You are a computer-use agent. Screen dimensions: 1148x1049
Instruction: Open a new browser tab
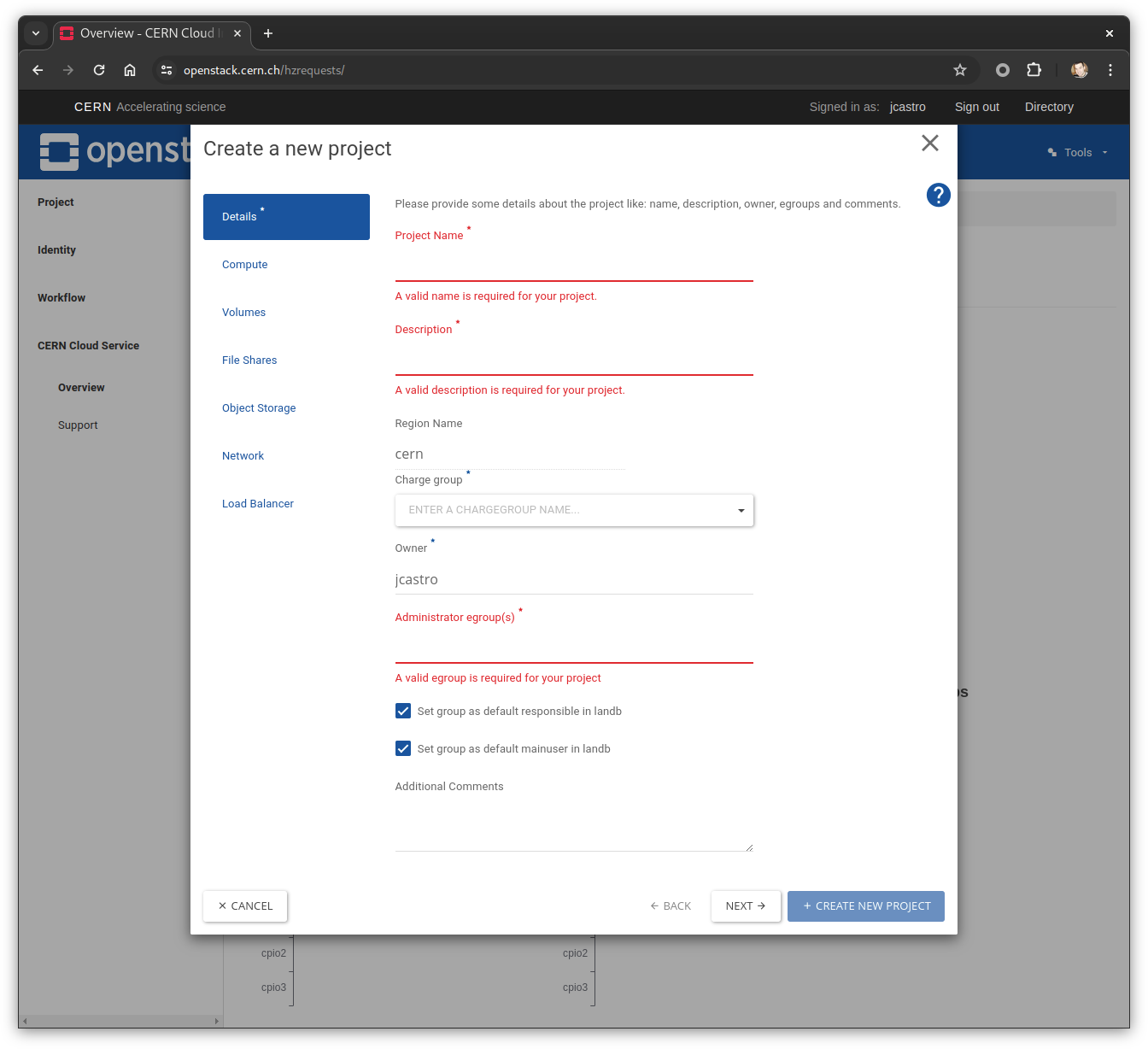268,33
